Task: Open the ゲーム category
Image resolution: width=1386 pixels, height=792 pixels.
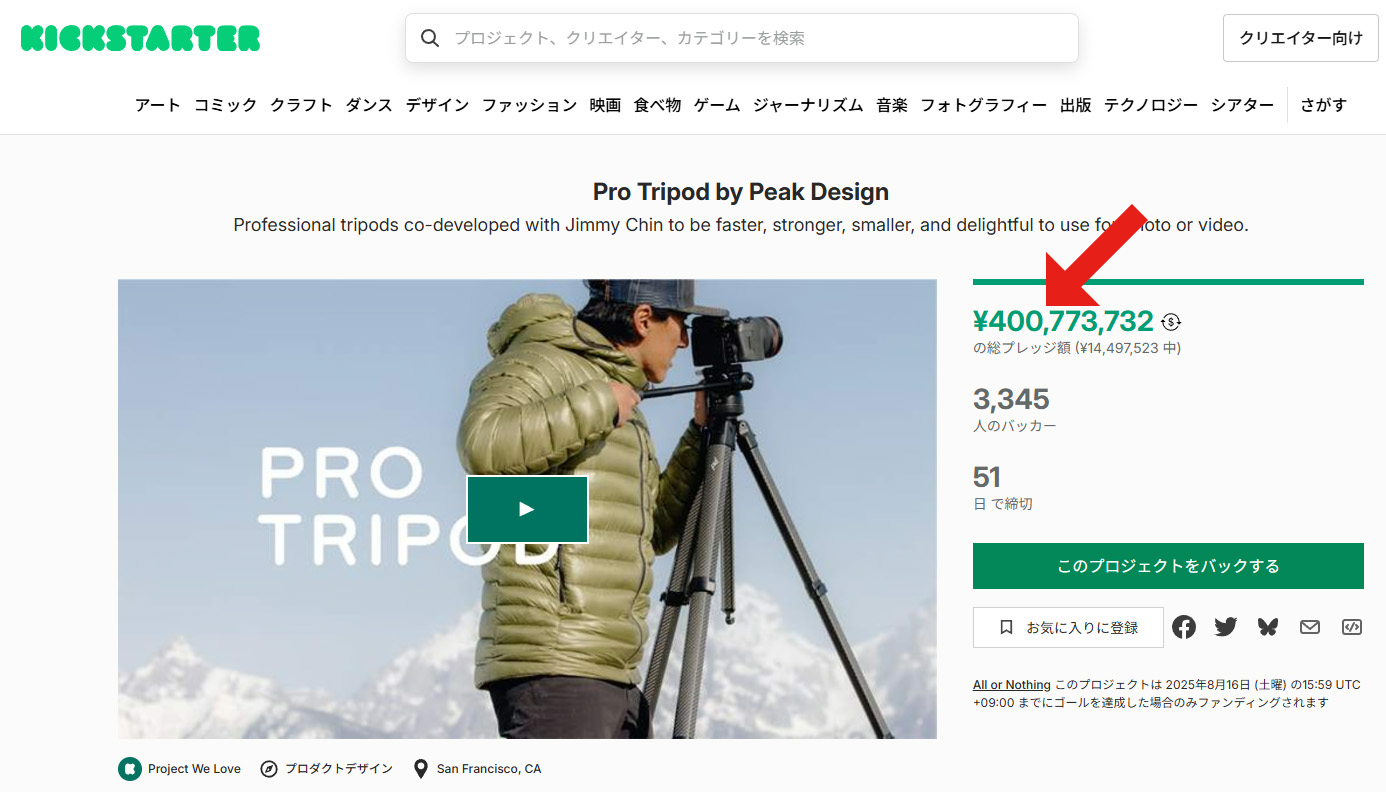Action: tap(717, 105)
